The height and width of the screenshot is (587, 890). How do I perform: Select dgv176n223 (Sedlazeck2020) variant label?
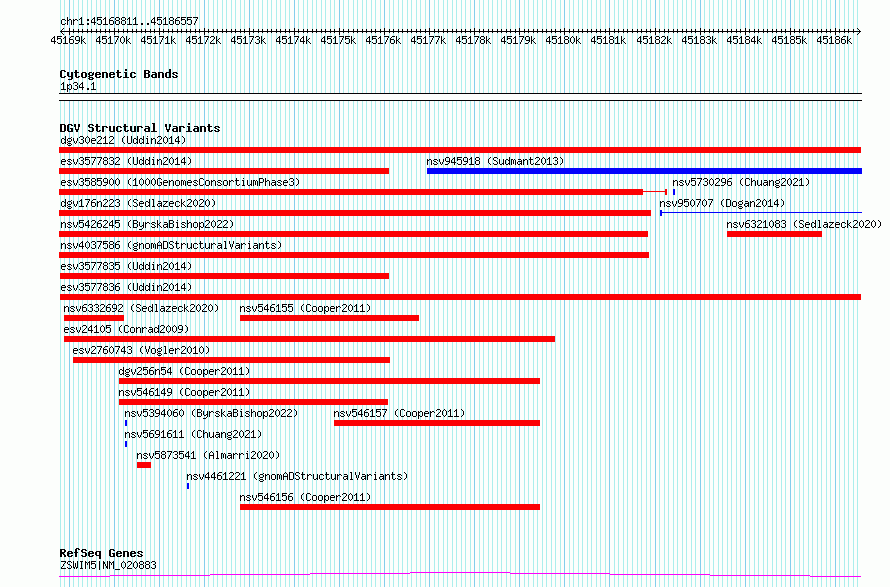(138, 203)
